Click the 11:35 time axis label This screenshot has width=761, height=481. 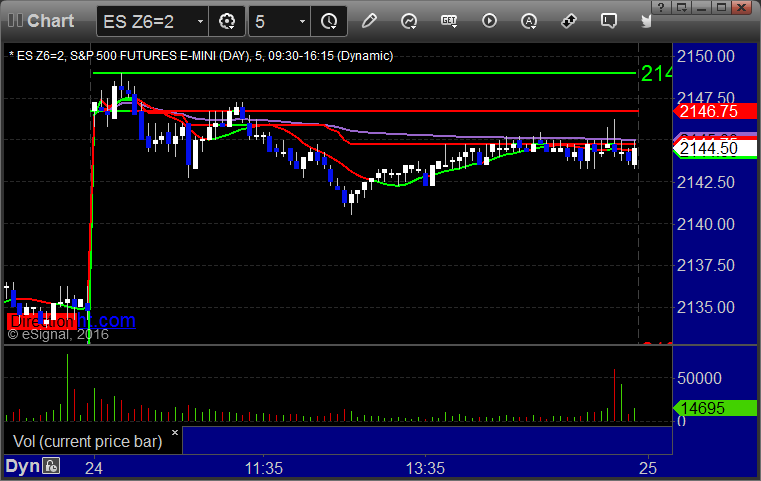click(x=264, y=468)
